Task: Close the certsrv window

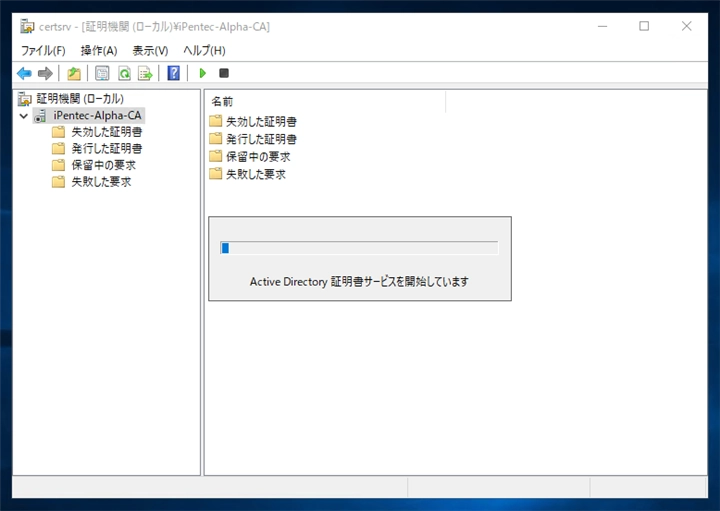Action: [x=686, y=27]
